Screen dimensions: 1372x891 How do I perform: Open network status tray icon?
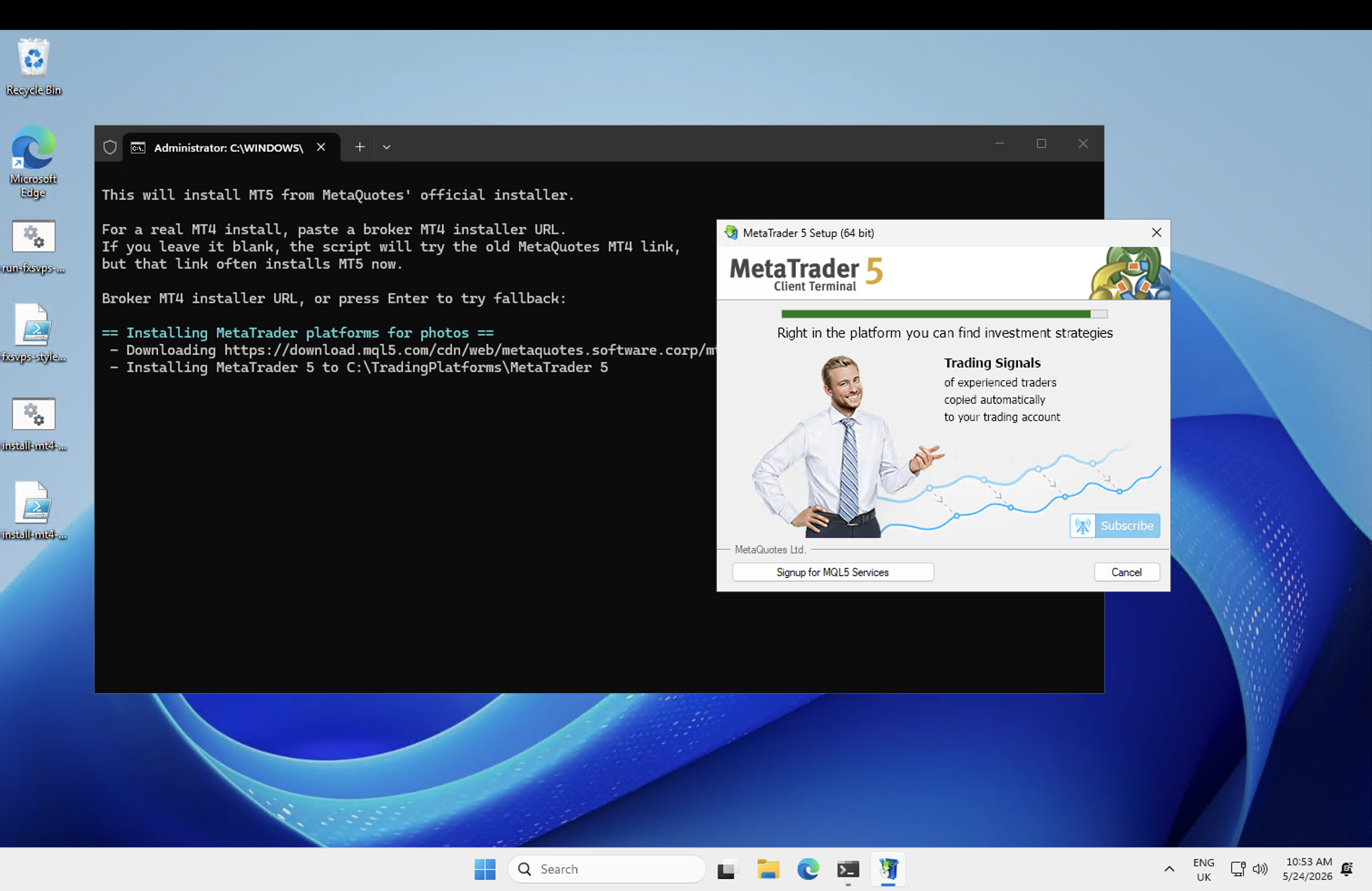pyautogui.click(x=1237, y=869)
